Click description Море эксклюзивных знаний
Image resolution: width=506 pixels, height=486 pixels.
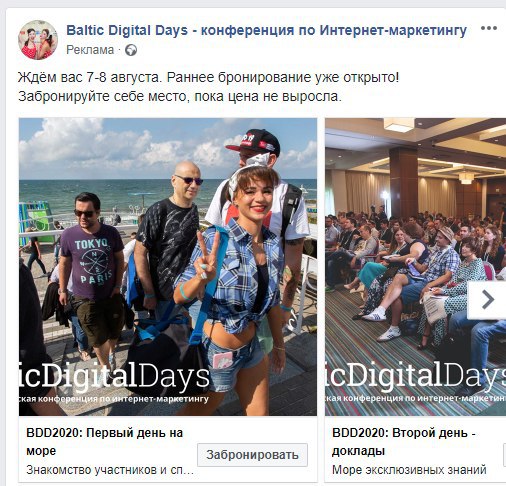[409, 470]
